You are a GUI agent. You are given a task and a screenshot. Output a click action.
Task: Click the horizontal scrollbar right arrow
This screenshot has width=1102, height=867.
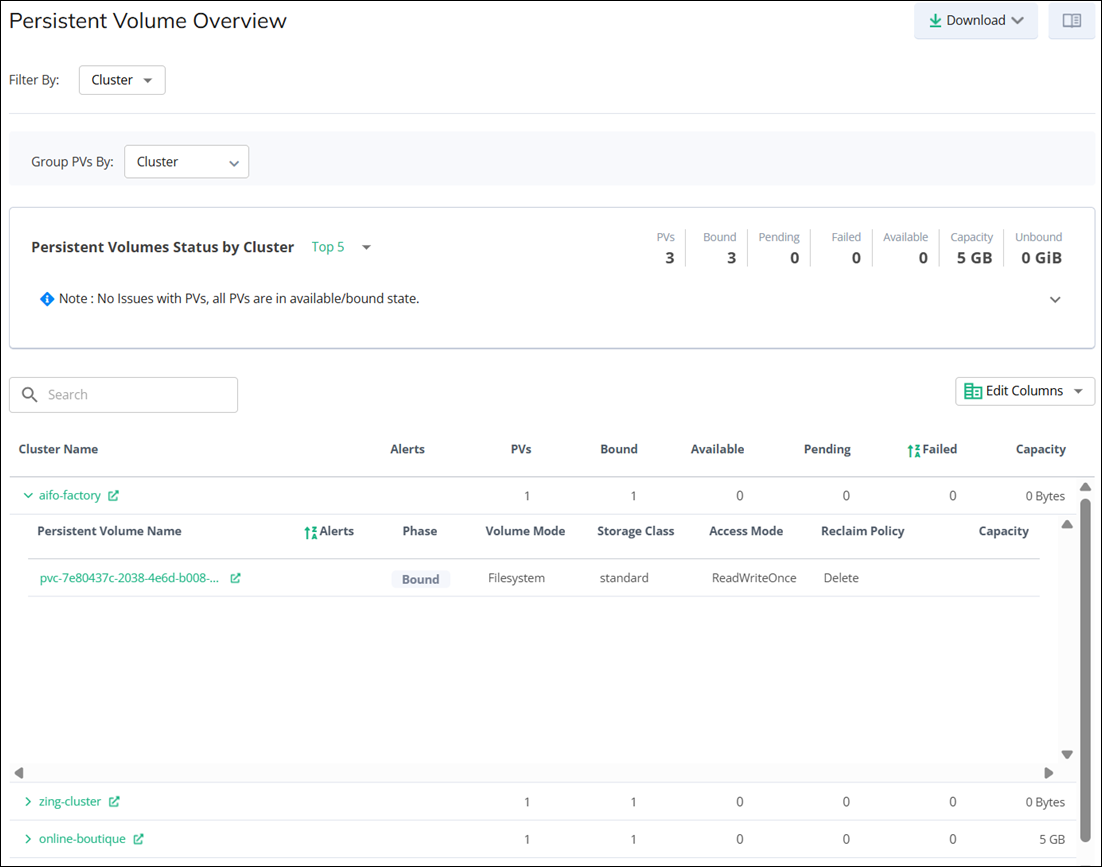click(1048, 773)
